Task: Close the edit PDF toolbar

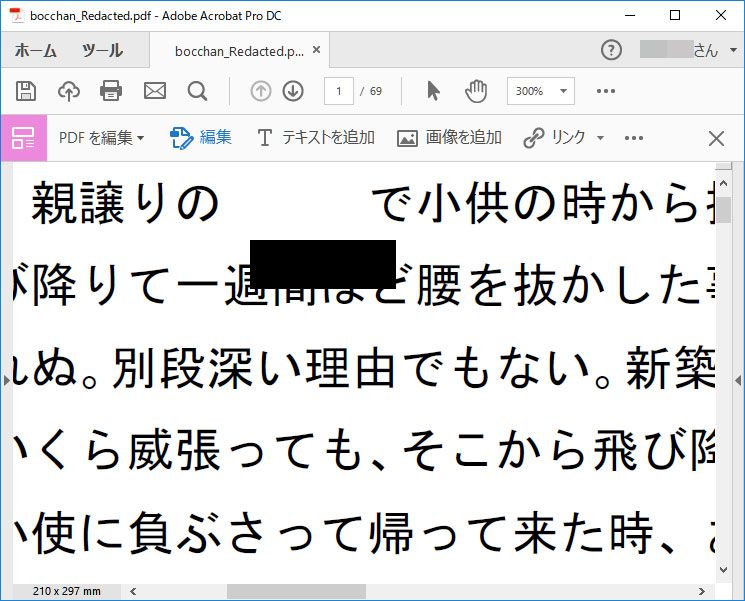Action: (716, 138)
